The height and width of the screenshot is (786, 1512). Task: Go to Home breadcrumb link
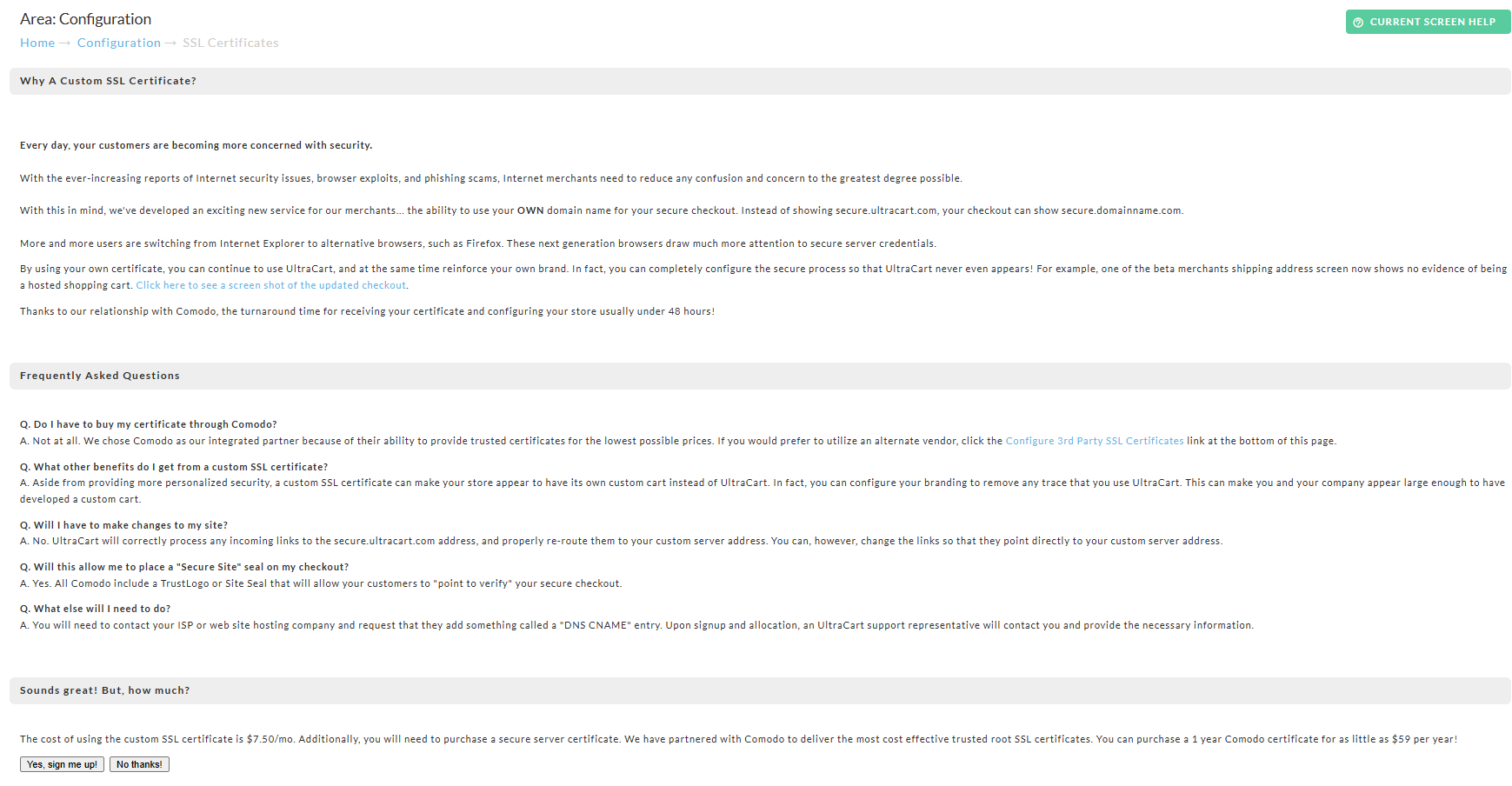pyautogui.click(x=37, y=43)
